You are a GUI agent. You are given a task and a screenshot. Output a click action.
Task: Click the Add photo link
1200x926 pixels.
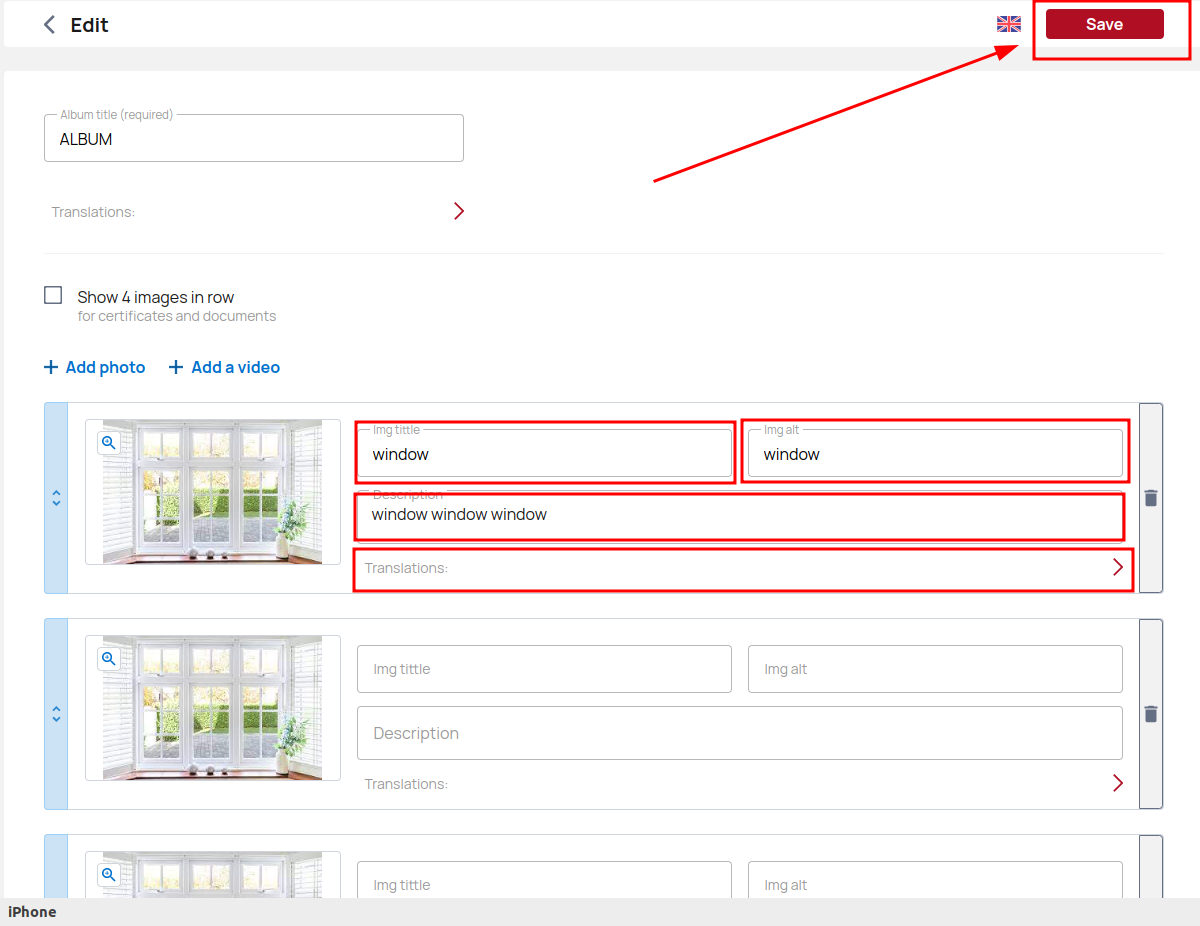95,367
